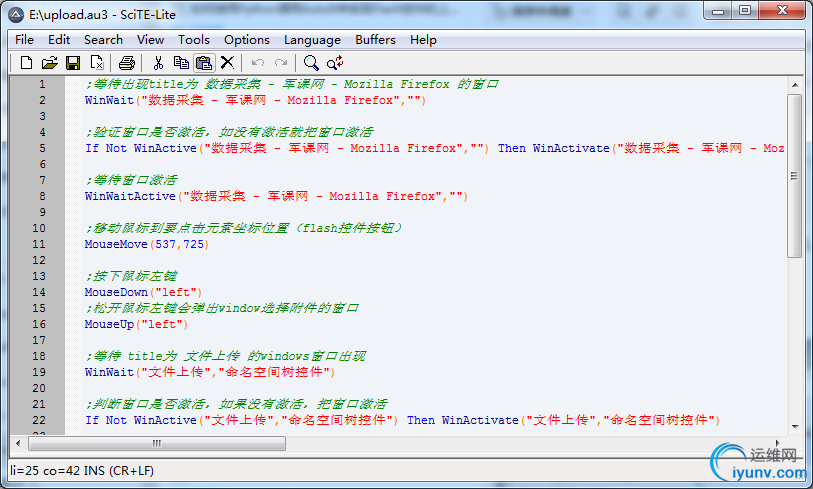Click the horizontal scrollbar thumb
This screenshot has height=489, width=813.
coord(157,443)
